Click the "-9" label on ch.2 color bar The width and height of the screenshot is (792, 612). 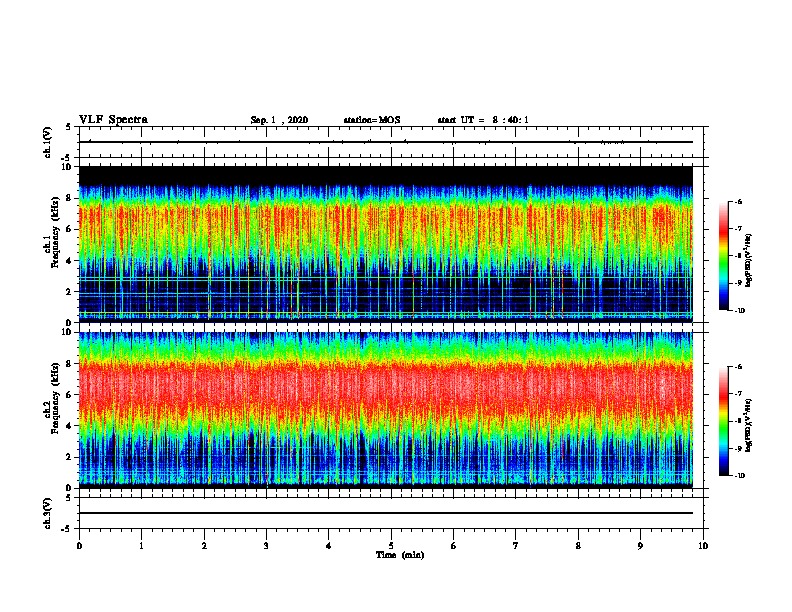pyautogui.click(x=738, y=448)
